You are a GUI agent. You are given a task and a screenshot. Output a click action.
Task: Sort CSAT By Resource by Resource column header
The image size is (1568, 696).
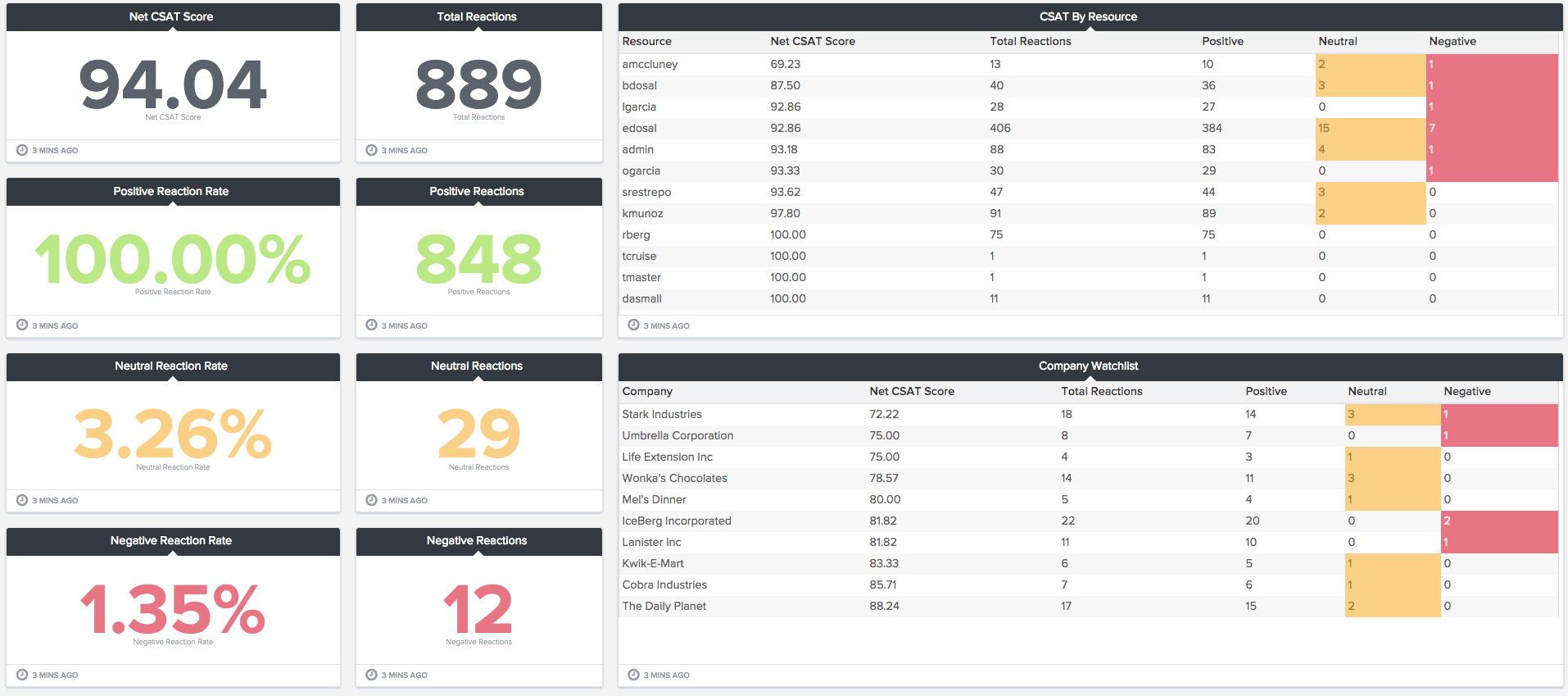tap(646, 41)
